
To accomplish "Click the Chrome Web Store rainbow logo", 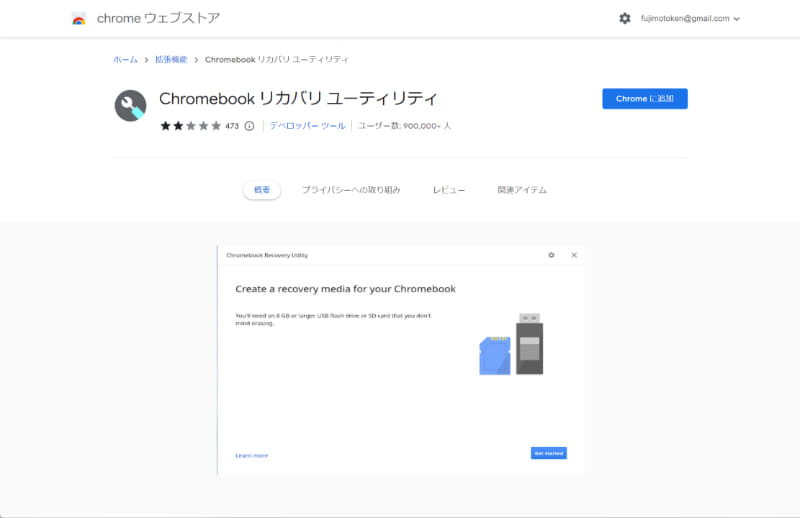I will tap(79, 18).
